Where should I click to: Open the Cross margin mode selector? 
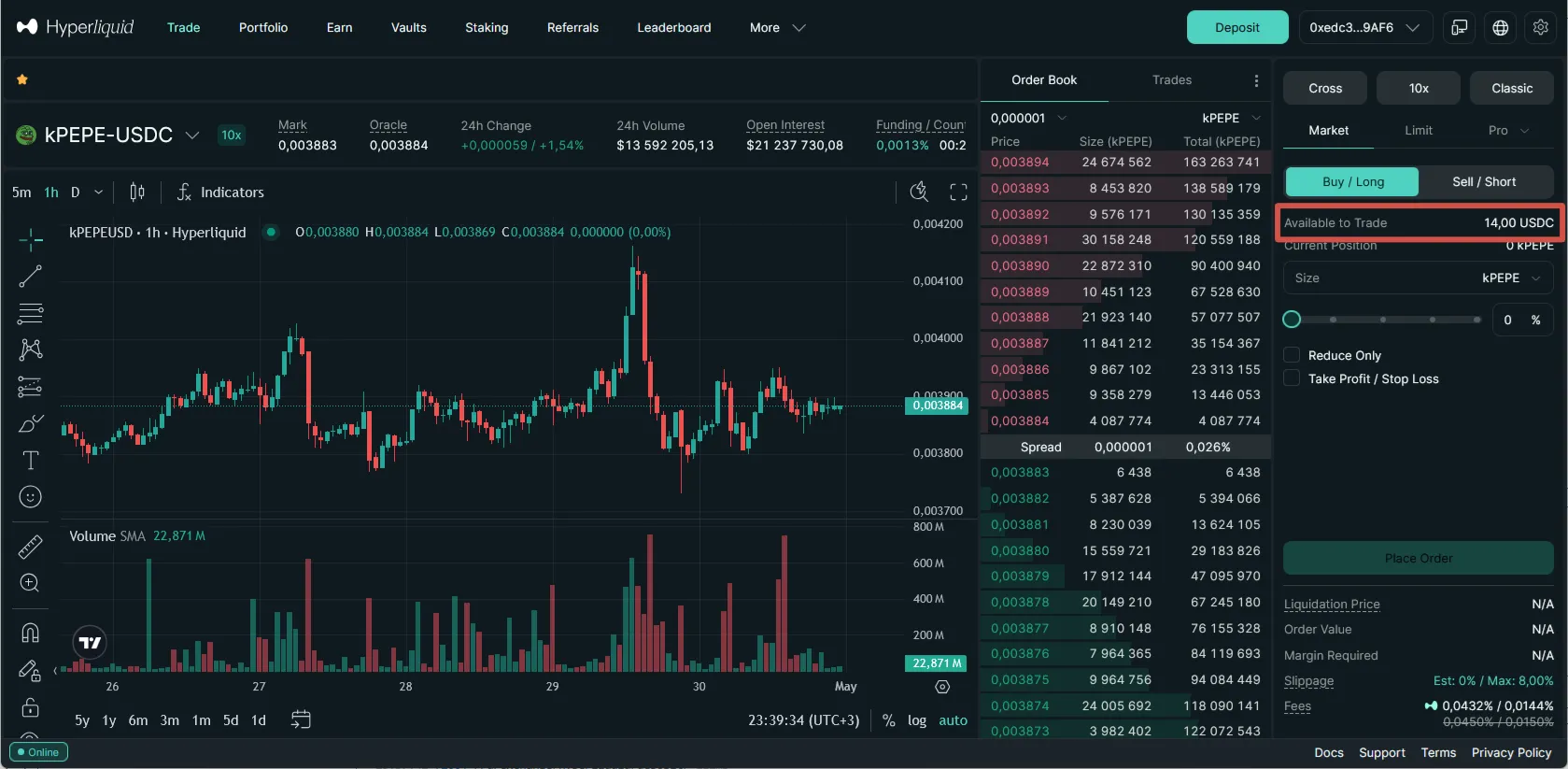coord(1325,88)
